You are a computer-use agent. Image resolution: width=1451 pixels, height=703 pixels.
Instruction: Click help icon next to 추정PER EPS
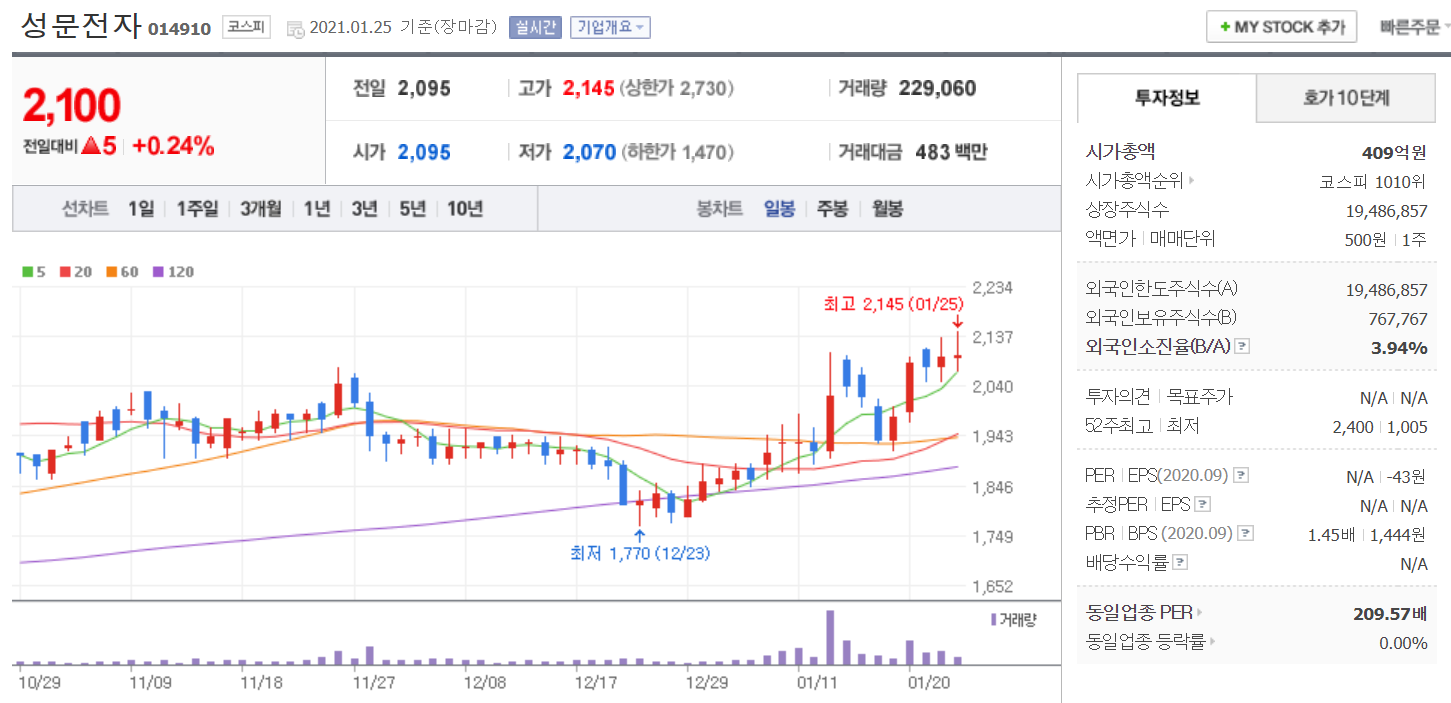[1203, 504]
